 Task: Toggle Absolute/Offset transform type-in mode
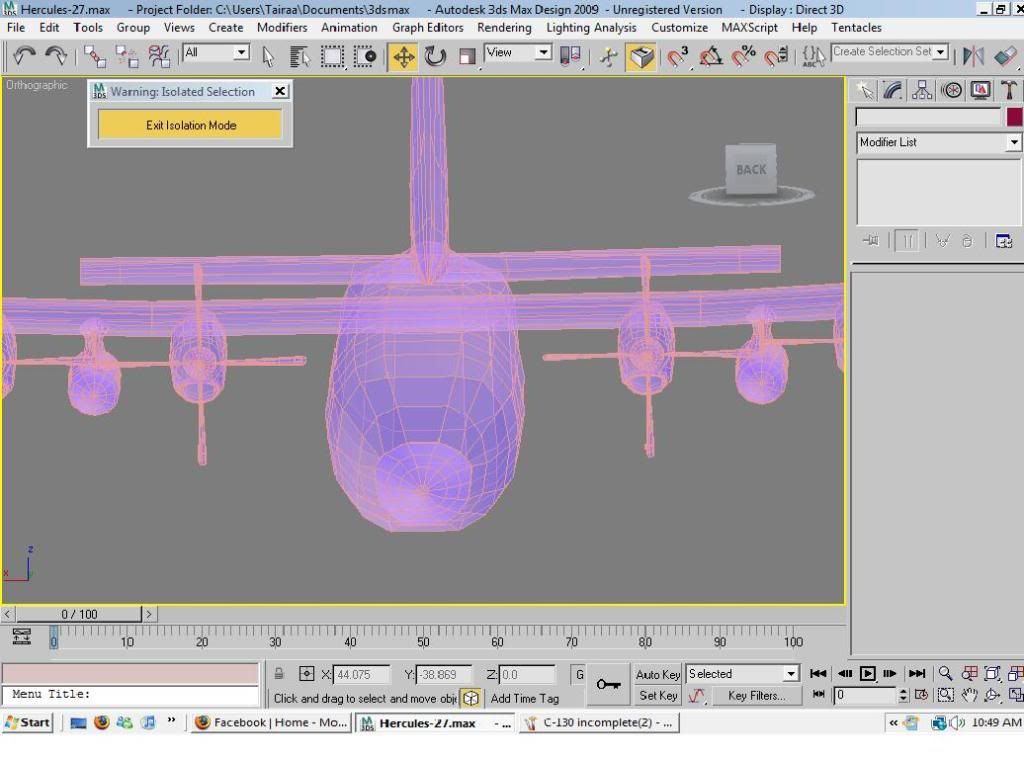(x=306, y=674)
